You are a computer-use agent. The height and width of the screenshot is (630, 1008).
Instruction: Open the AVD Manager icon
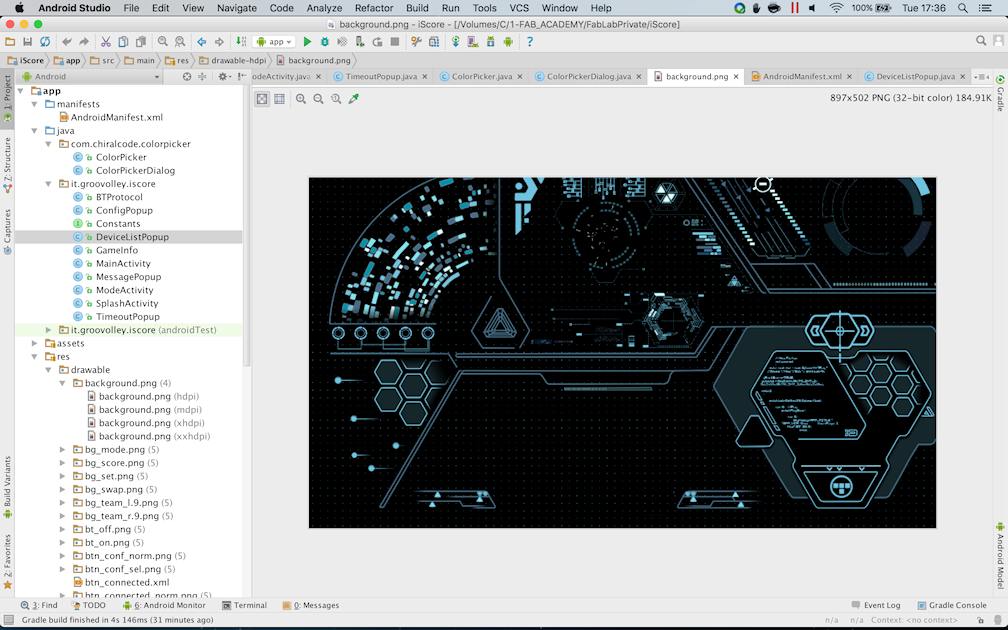[473, 42]
